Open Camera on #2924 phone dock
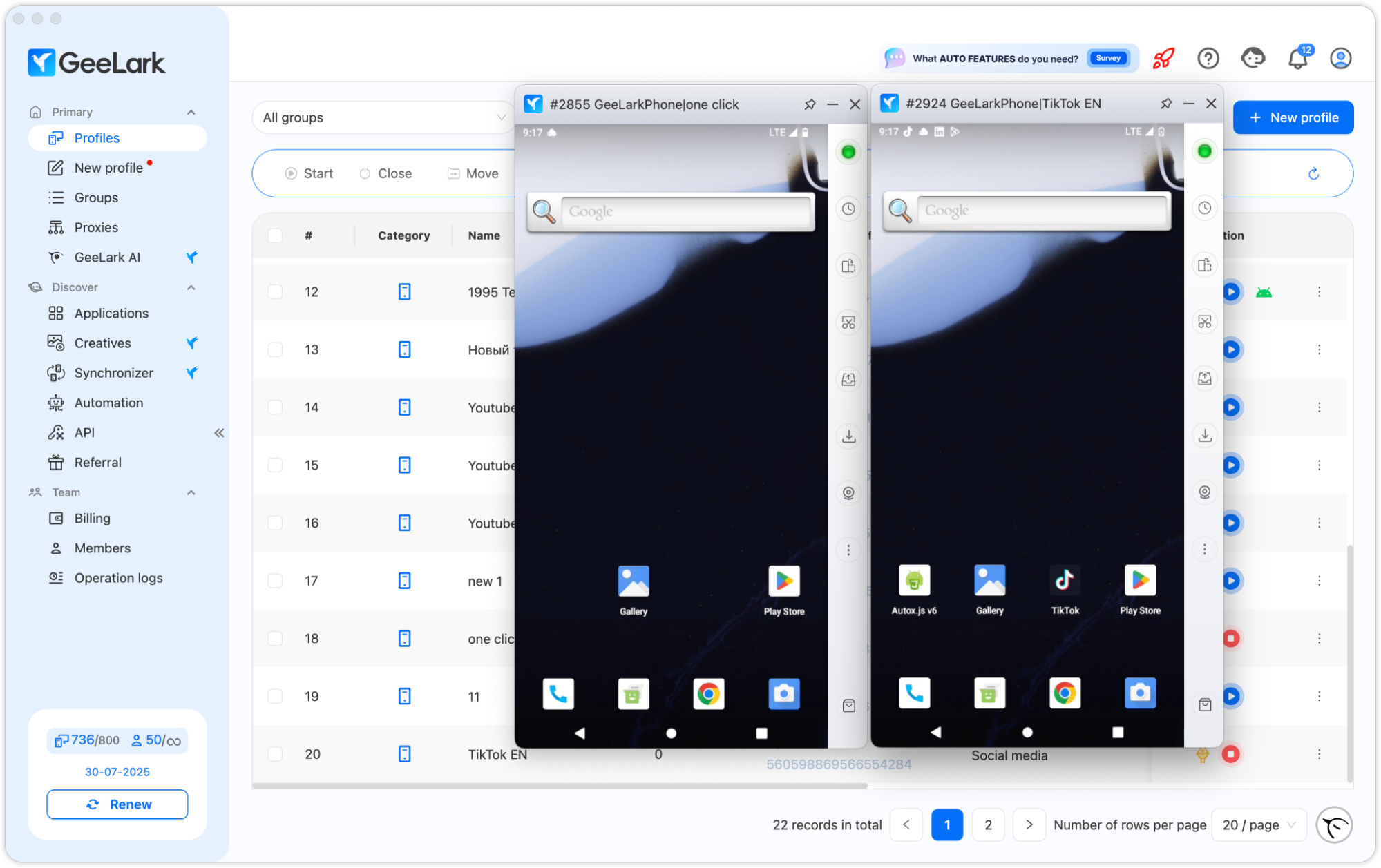Image resolution: width=1381 pixels, height=868 pixels. point(1140,693)
